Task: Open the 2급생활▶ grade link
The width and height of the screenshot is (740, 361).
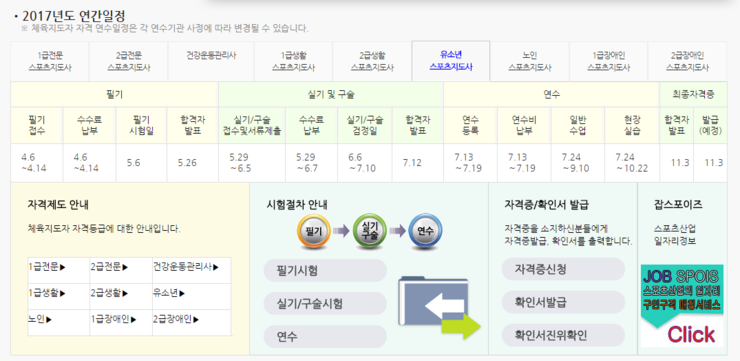Action: point(109,293)
